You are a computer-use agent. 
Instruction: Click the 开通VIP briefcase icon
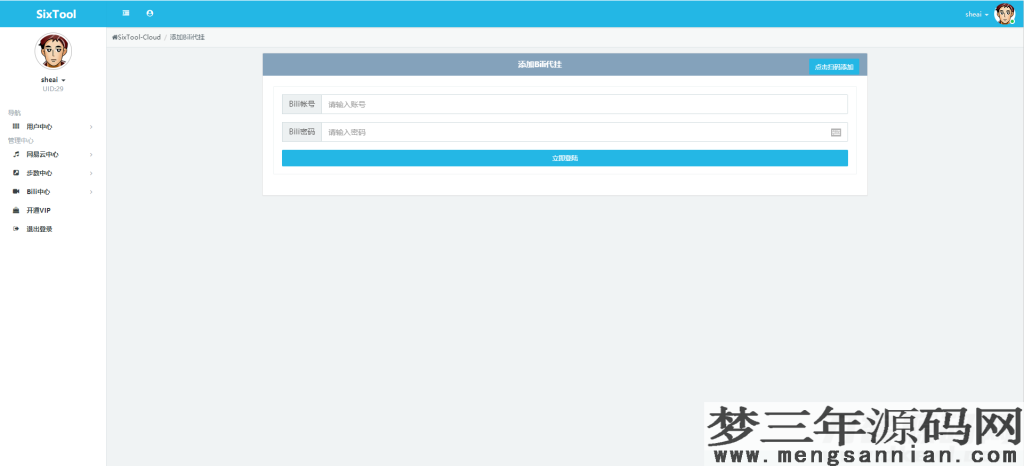tap(16, 211)
